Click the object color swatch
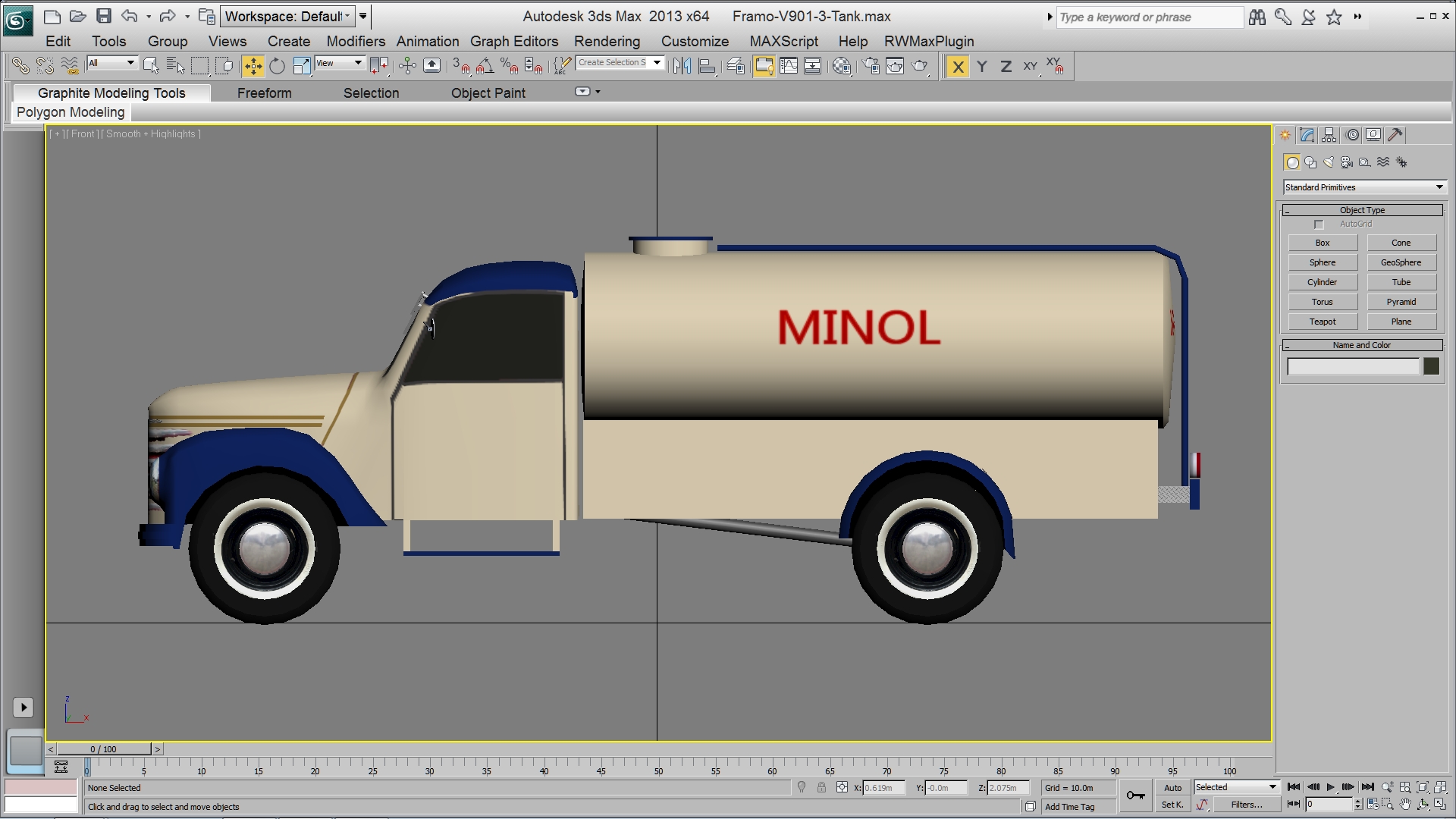Image resolution: width=1456 pixels, height=819 pixels. coord(1431,367)
